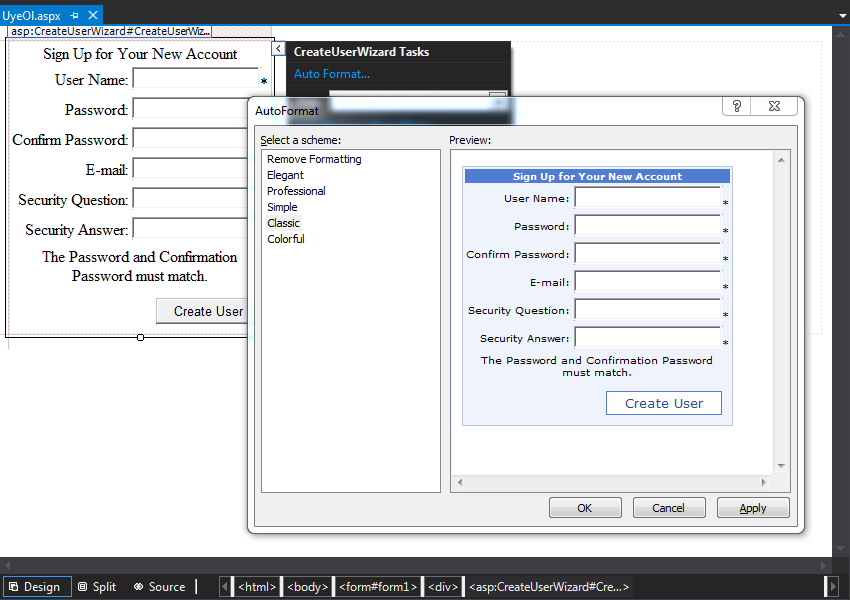Click the Sign Up for Your New Account preview header
Screen dimensions: 850x600
pyautogui.click(x=597, y=176)
